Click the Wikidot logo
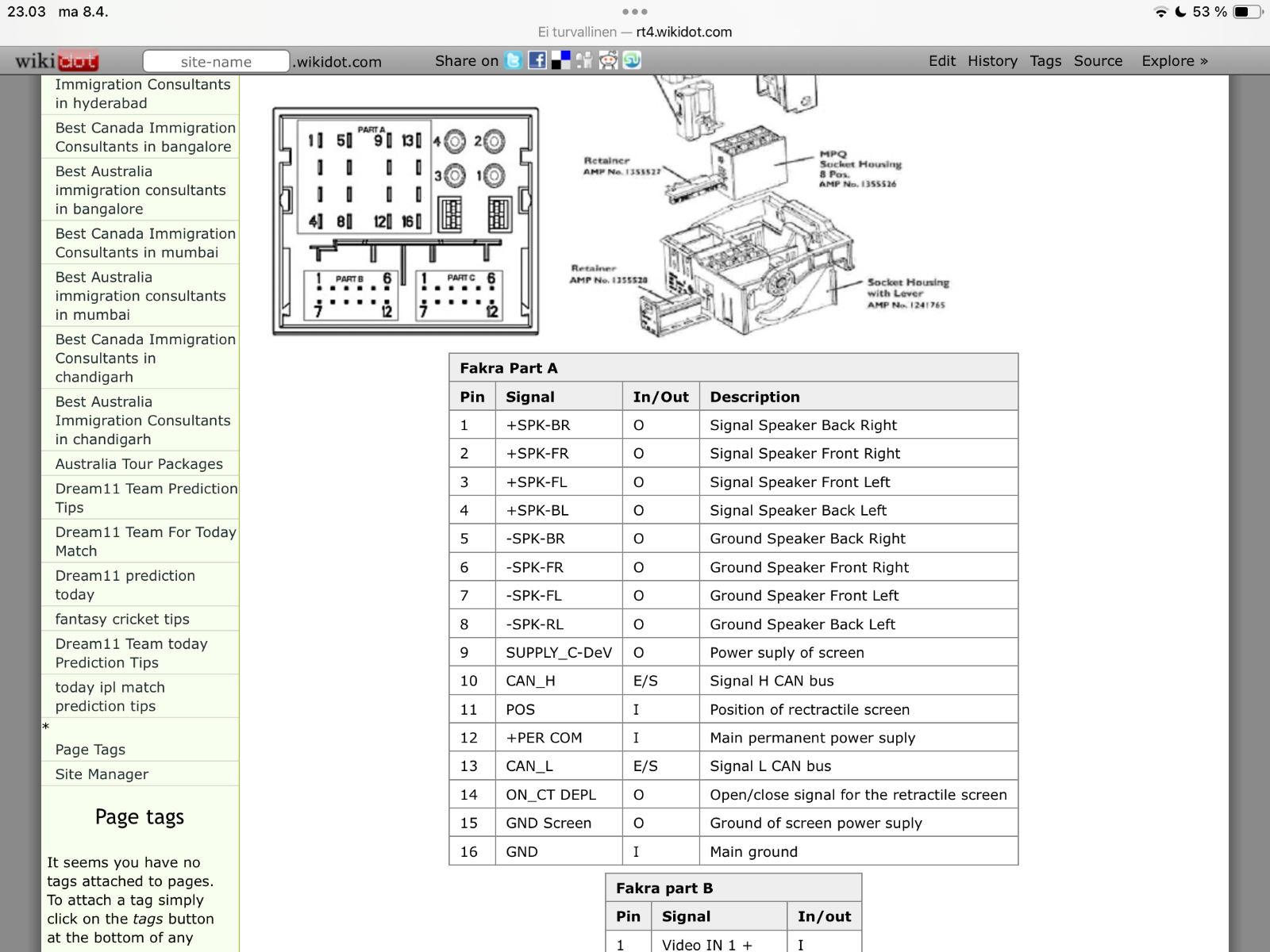This screenshot has width=1270, height=952. coord(56,61)
